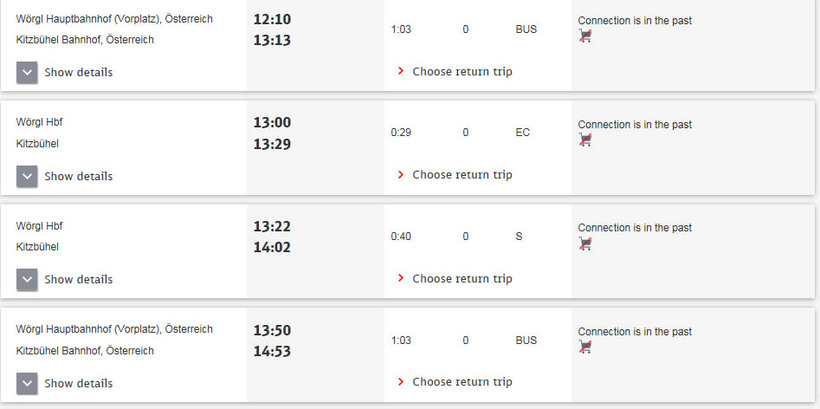Click the crossed-out cart icon for the 13:50 bus
Viewport: 820px width, 409px height.
pyautogui.click(x=585, y=347)
